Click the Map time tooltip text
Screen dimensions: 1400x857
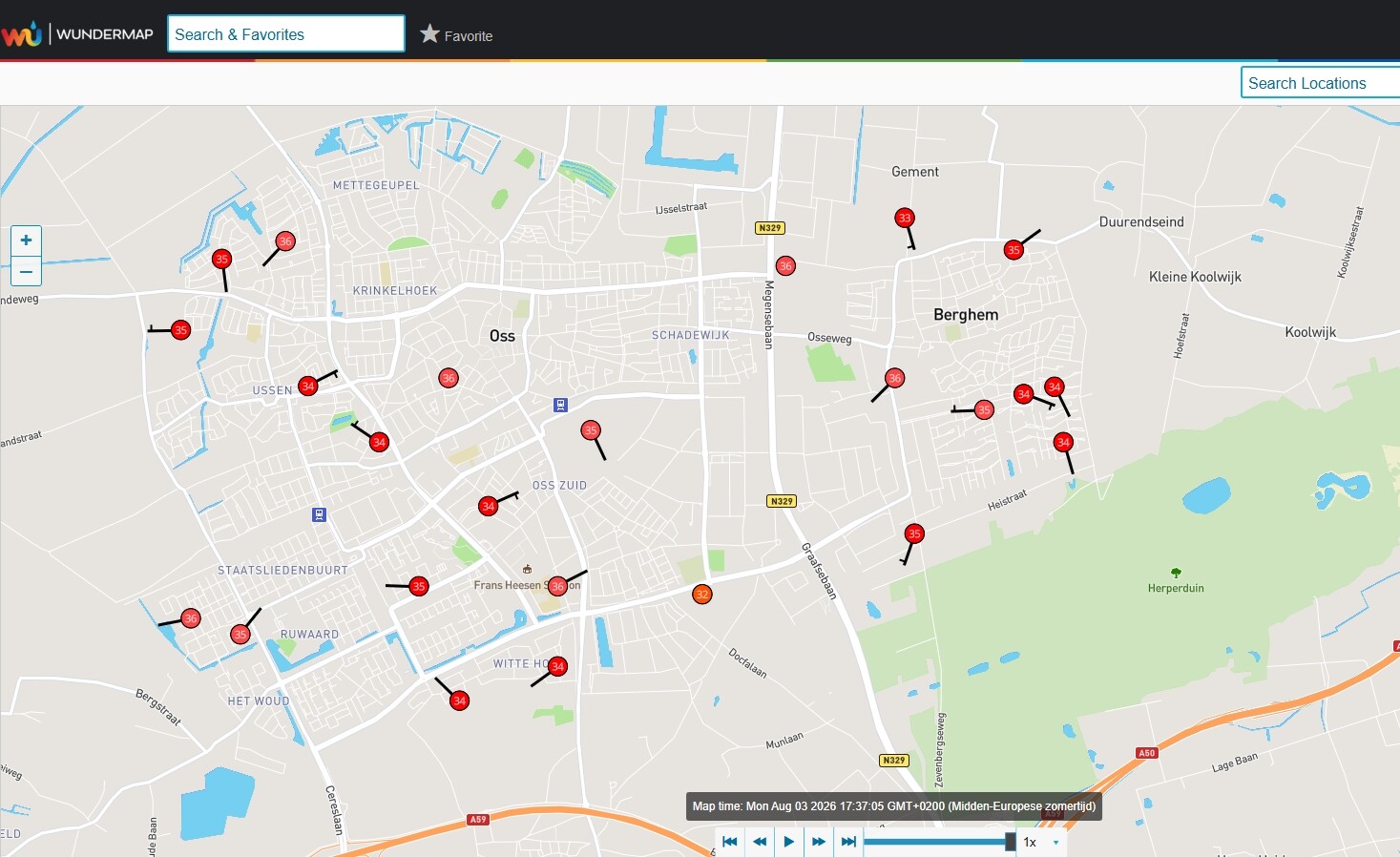click(x=894, y=806)
